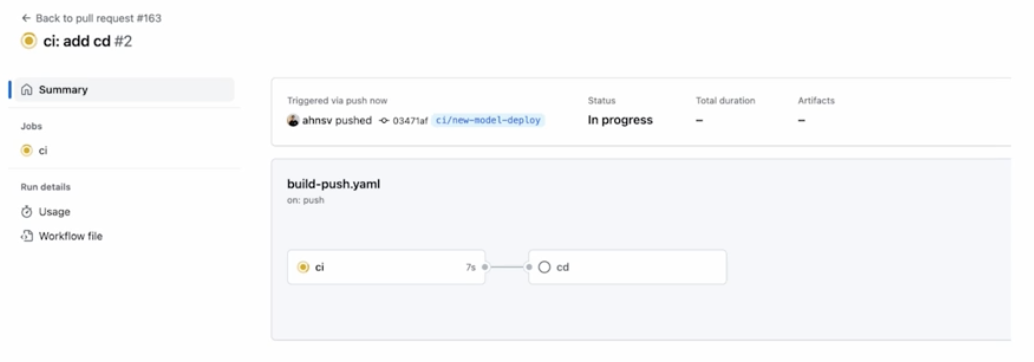Open commit hash 03471af
The image size is (1034, 362).
(x=410, y=121)
